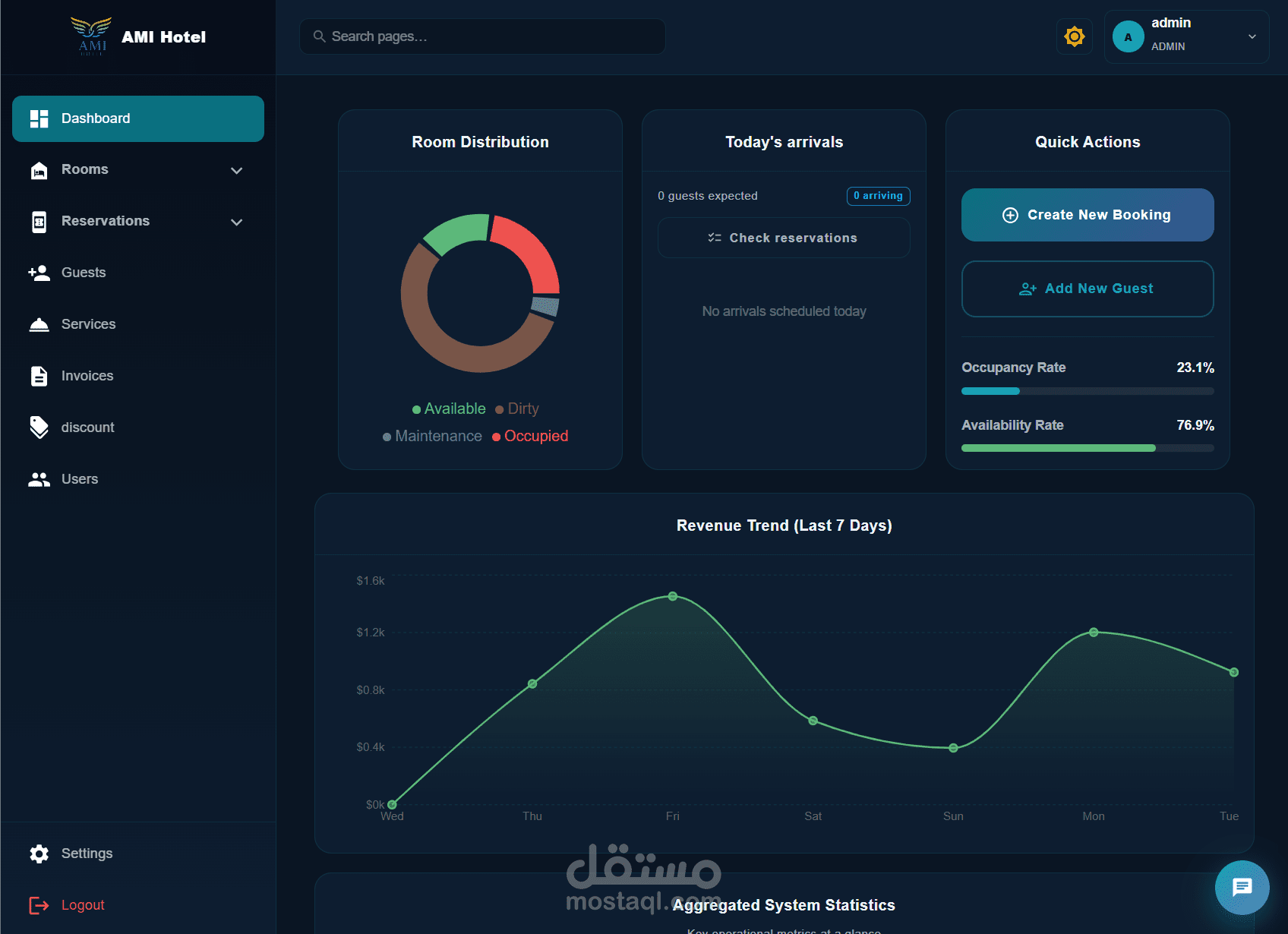
Task: Click the Rooms bed icon
Action: coord(39,170)
